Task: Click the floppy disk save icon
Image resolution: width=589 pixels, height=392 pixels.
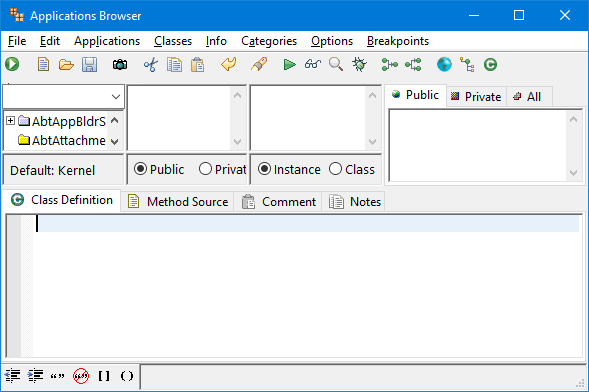Action: (x=89, y=65)
